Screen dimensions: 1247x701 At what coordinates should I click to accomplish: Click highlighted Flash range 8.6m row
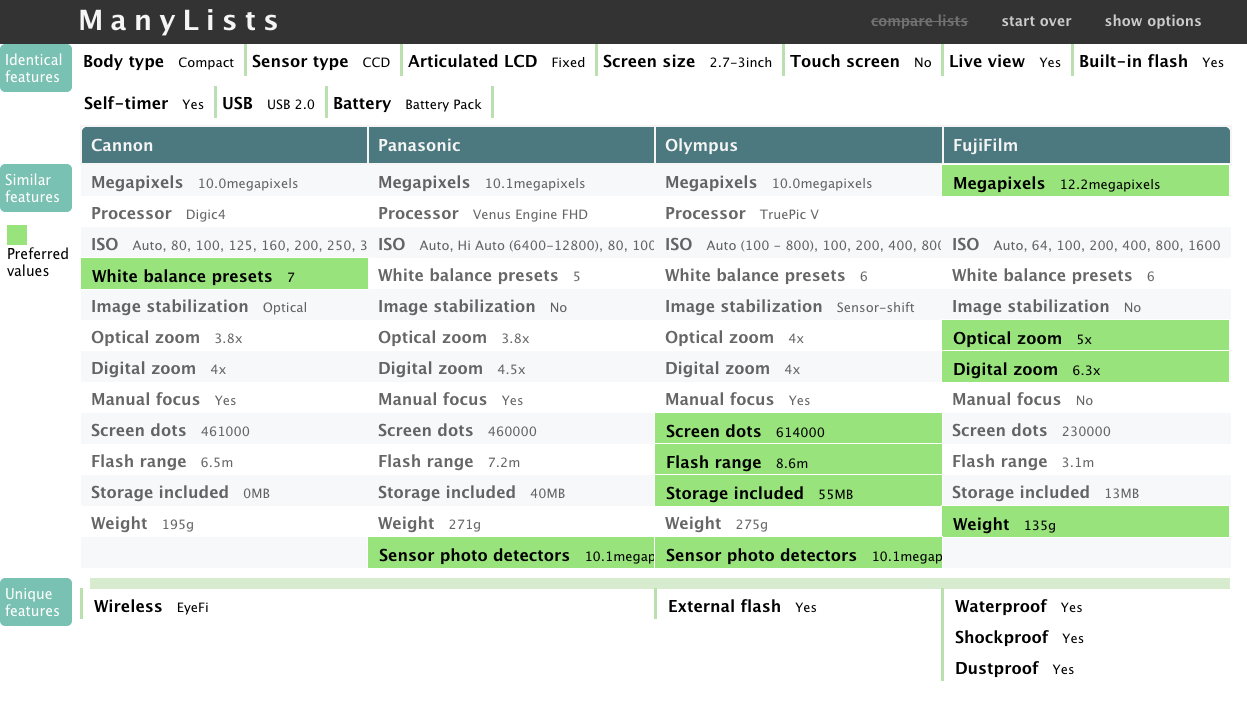click(798, 462)
